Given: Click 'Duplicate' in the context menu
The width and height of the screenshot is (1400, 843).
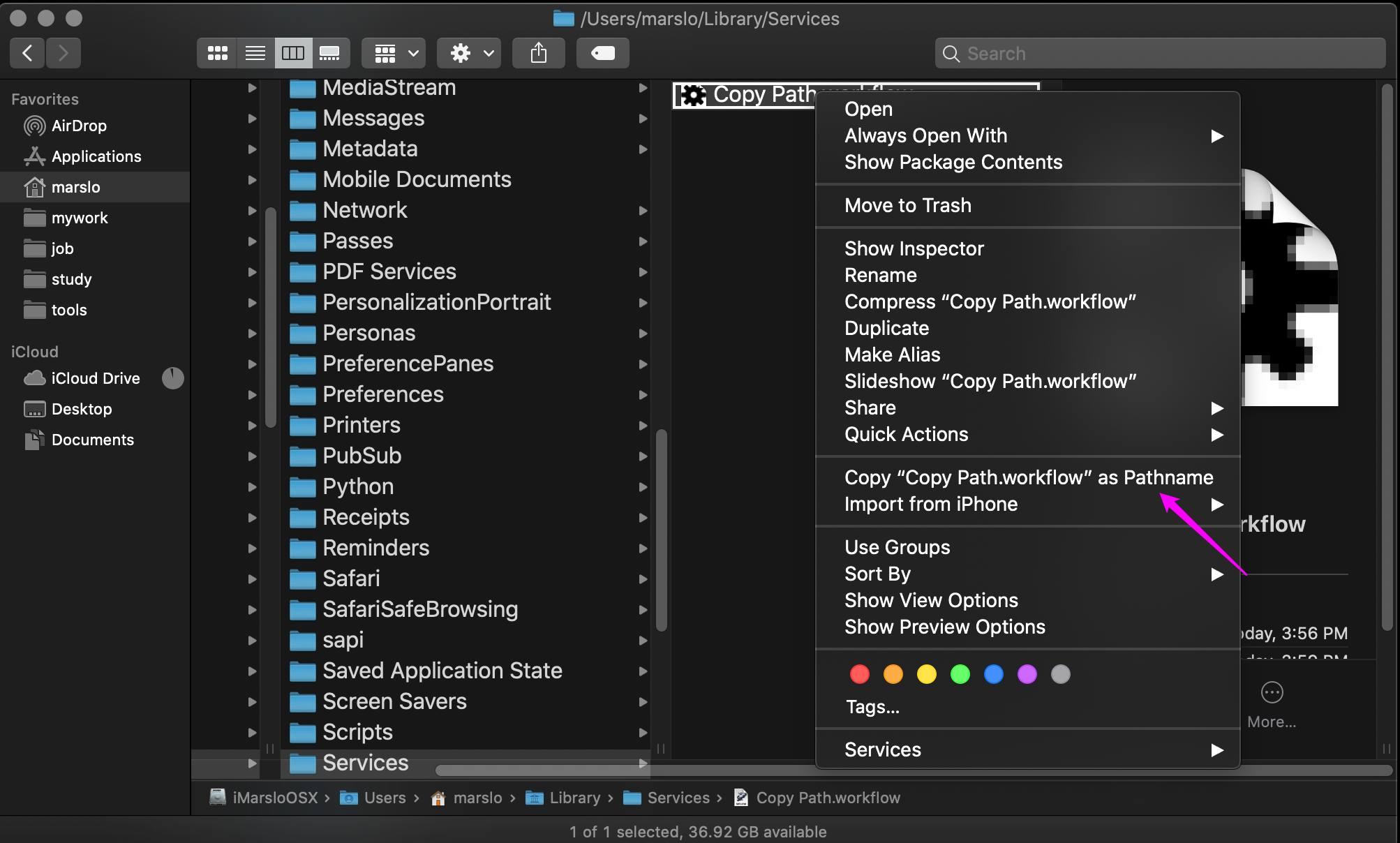Looking at the screenshot, I should (884, 328).
